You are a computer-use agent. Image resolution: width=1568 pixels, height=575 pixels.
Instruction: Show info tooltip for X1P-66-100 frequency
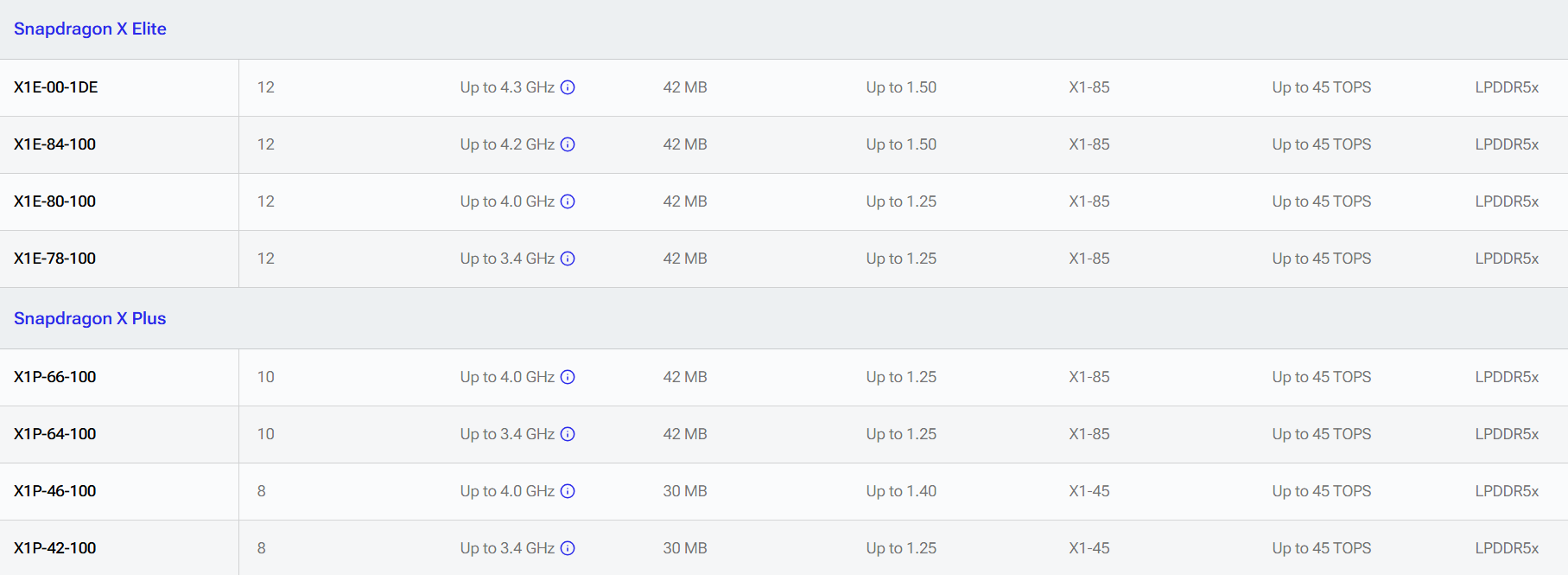point(568,377)
